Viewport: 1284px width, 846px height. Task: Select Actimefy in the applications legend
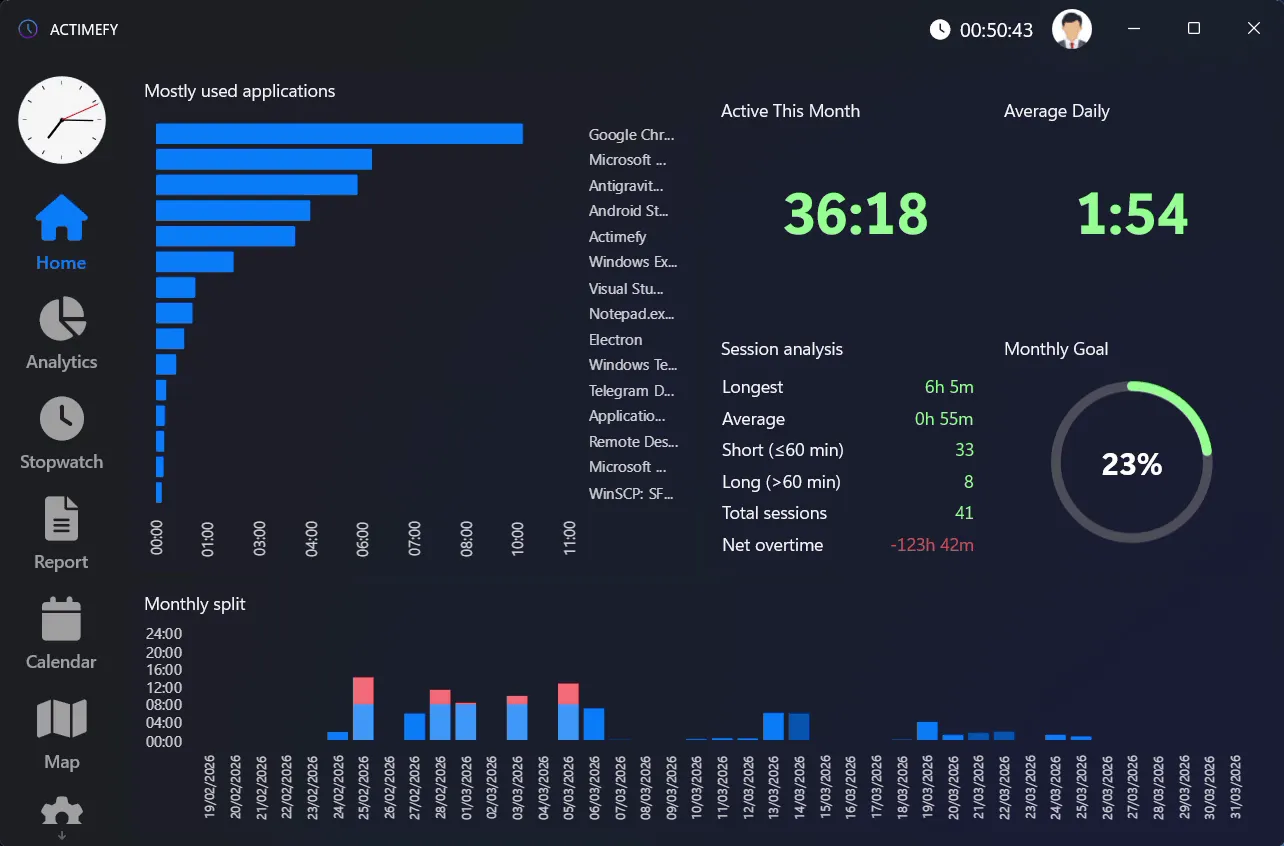coord(617,236)
